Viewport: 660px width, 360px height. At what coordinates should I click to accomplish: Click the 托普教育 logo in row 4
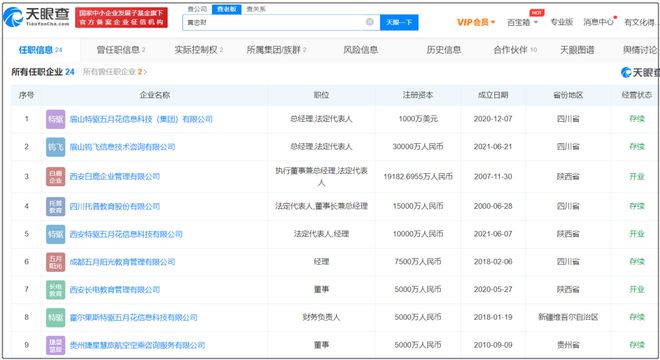tap(56, 206)
